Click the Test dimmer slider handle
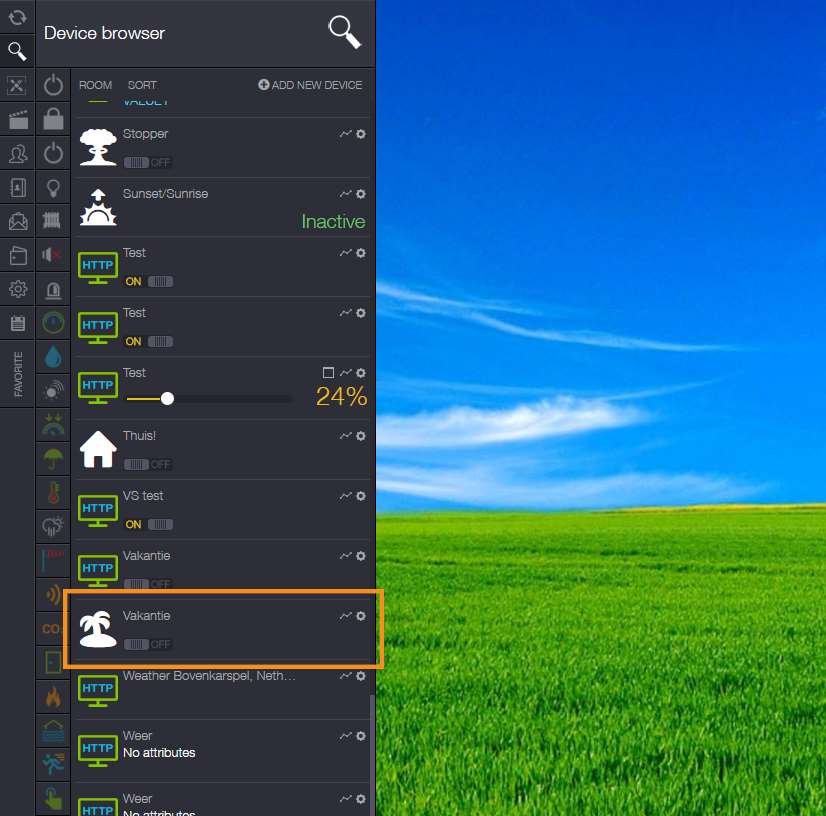The width and height of the screenshot is (826, 816). coord(167,399)
